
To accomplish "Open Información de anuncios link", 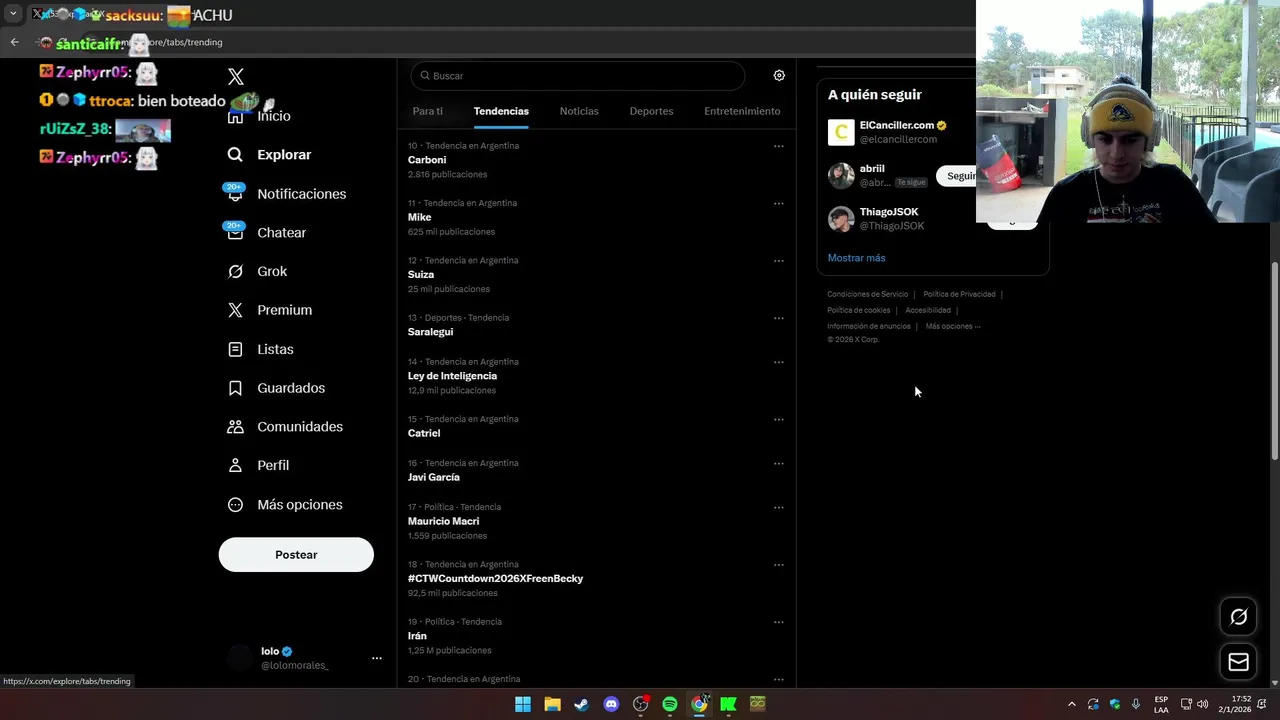I will pyautogui.click(x=868, y=326).
